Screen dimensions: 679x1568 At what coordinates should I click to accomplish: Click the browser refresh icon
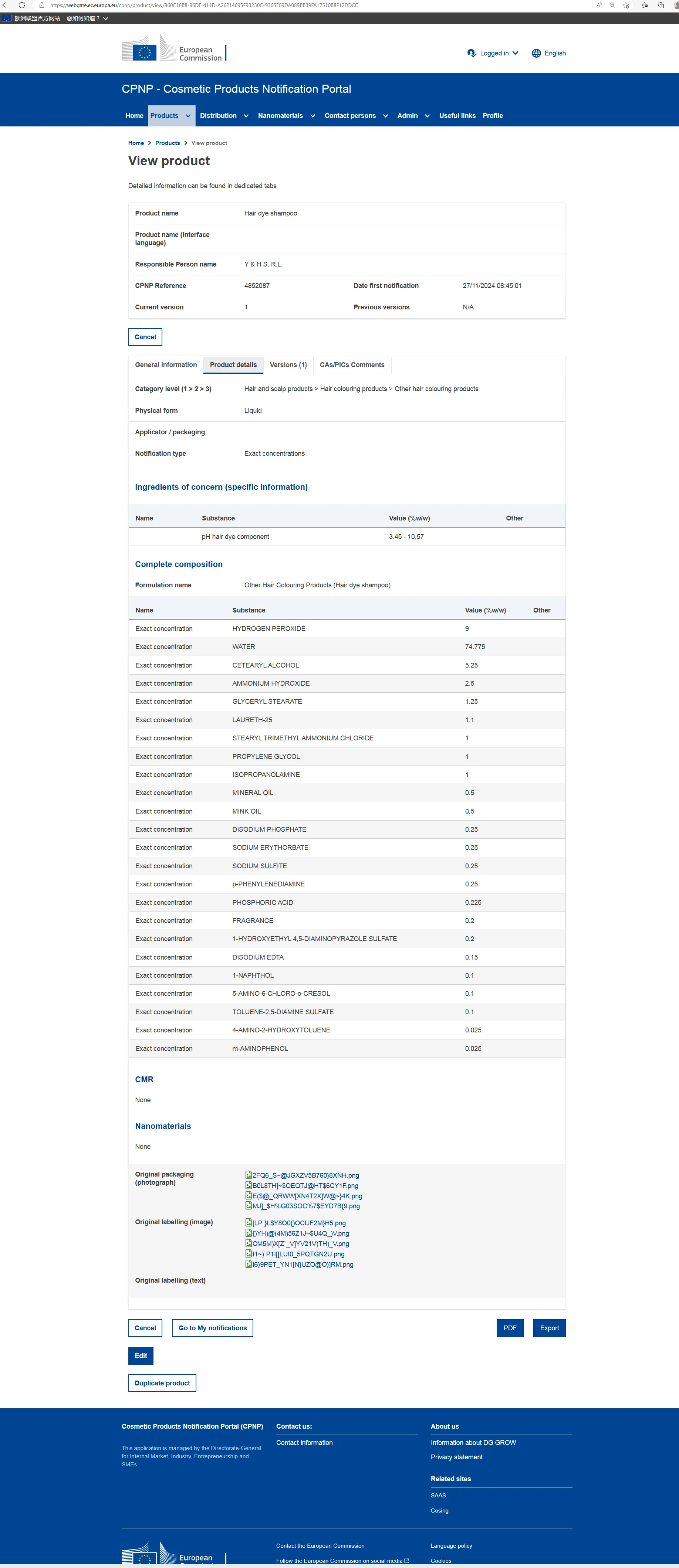coord(21,5)
